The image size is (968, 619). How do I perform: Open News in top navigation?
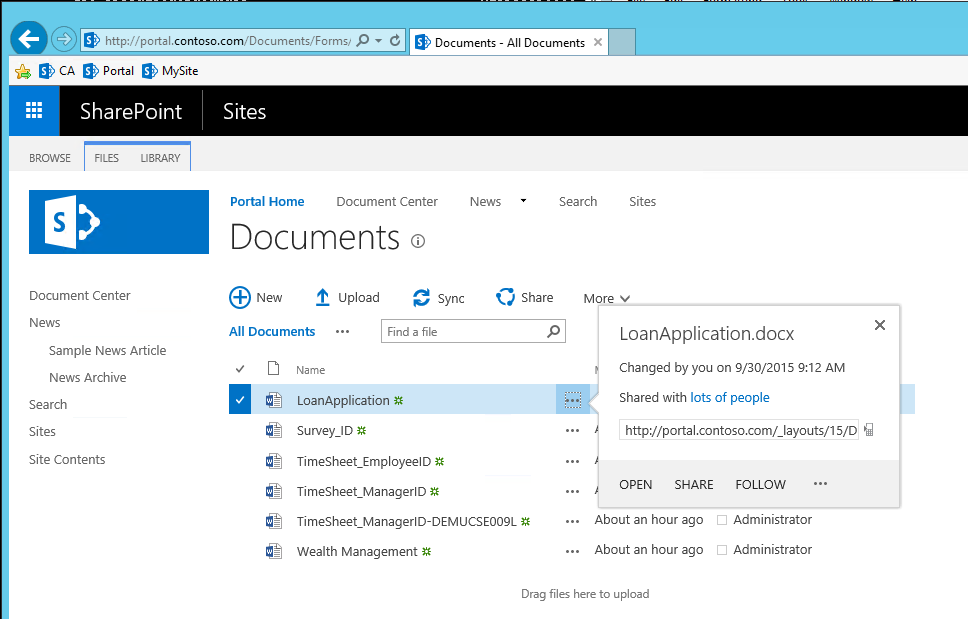485,202
